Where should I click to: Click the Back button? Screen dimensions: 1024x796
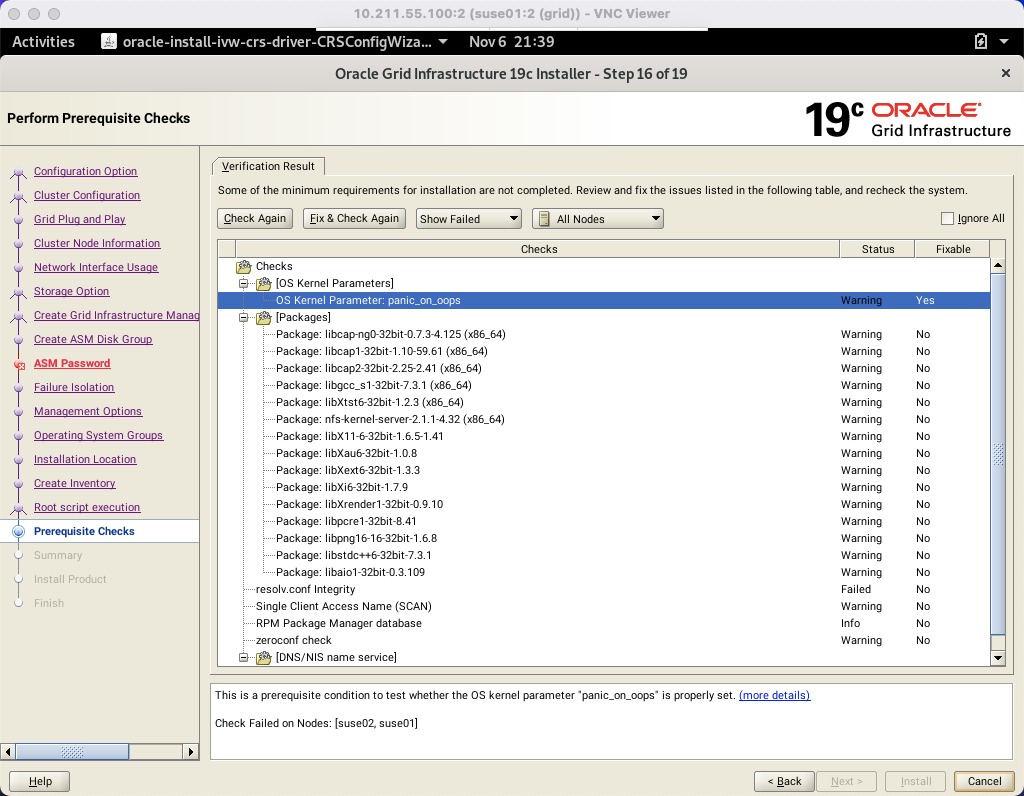[x=784, y=781]
